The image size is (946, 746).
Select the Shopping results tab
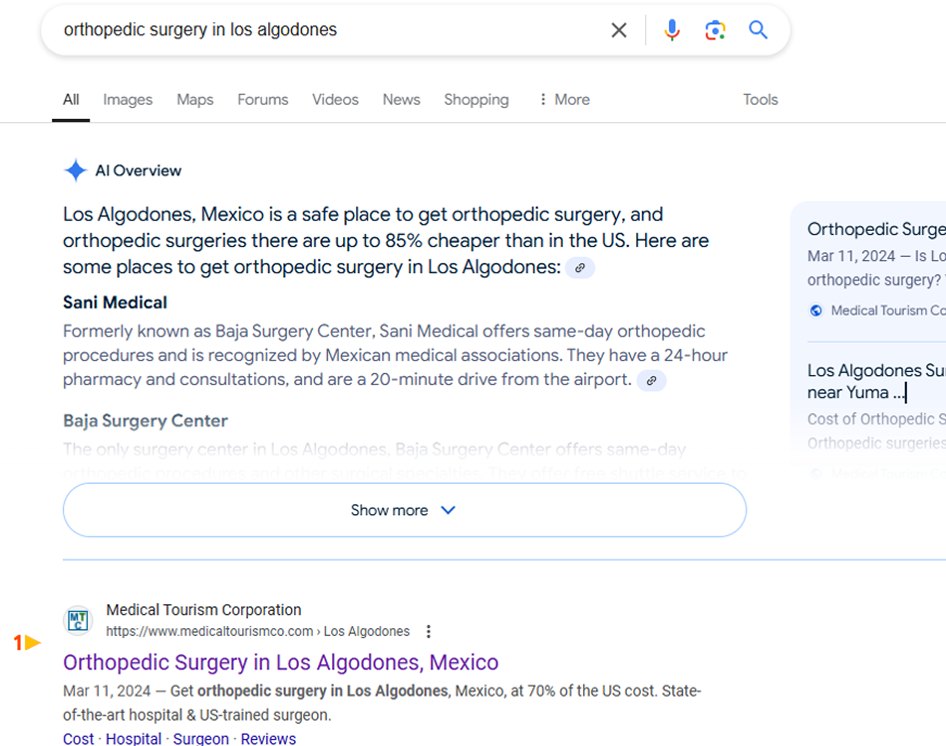[x=476, y=100]
